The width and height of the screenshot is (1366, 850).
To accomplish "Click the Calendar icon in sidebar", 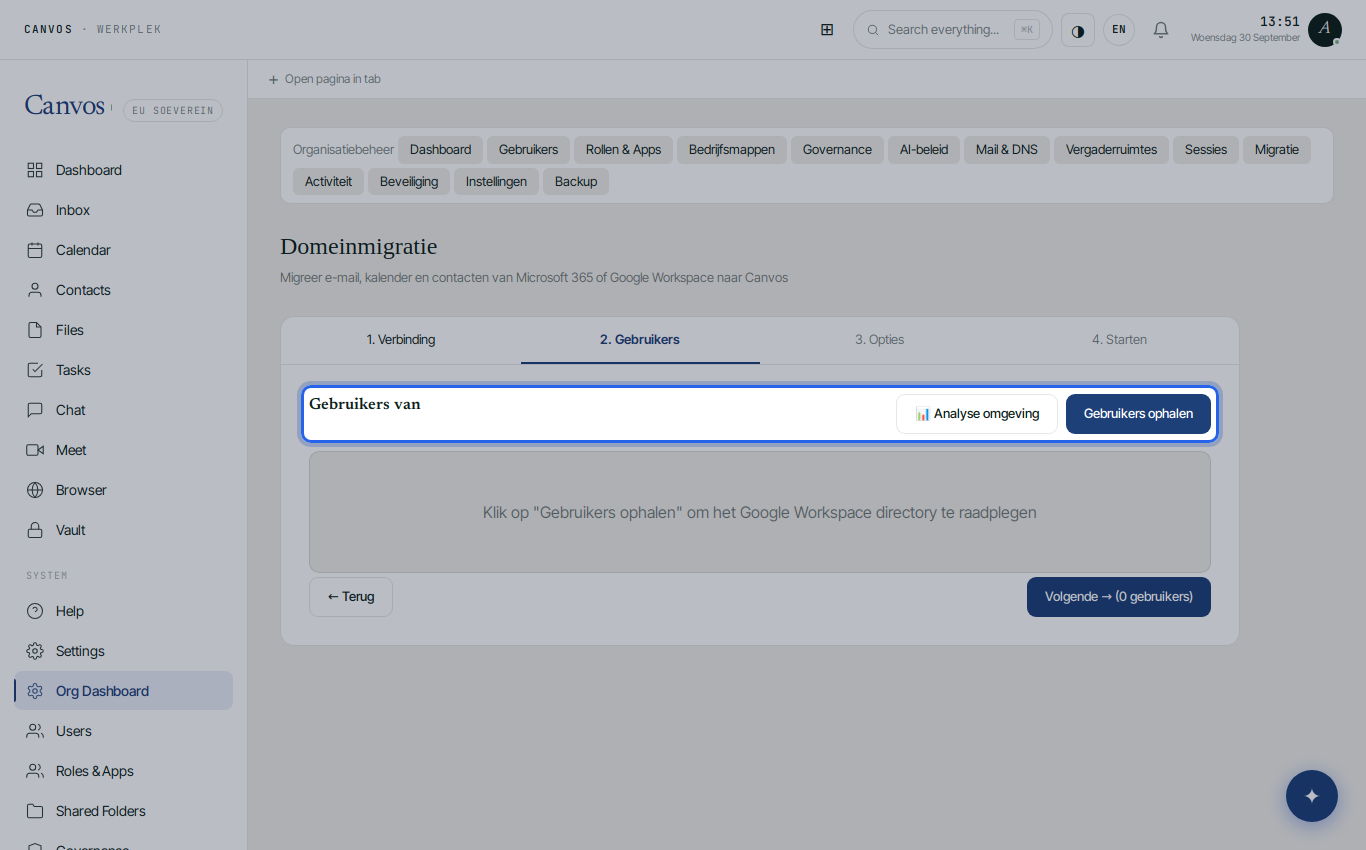I will pos(35,250).
